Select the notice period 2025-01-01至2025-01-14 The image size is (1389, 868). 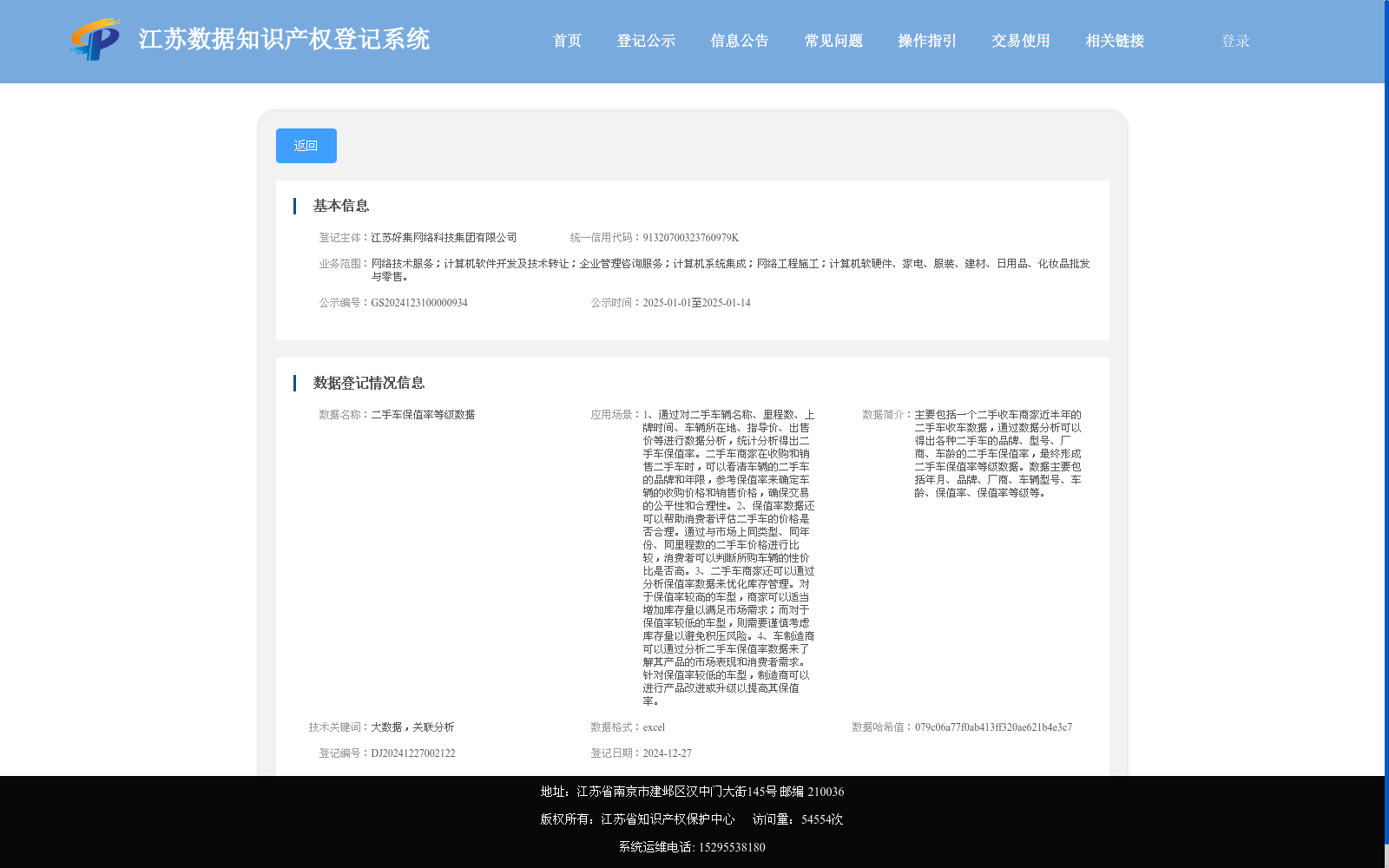(x=696, y=303)
